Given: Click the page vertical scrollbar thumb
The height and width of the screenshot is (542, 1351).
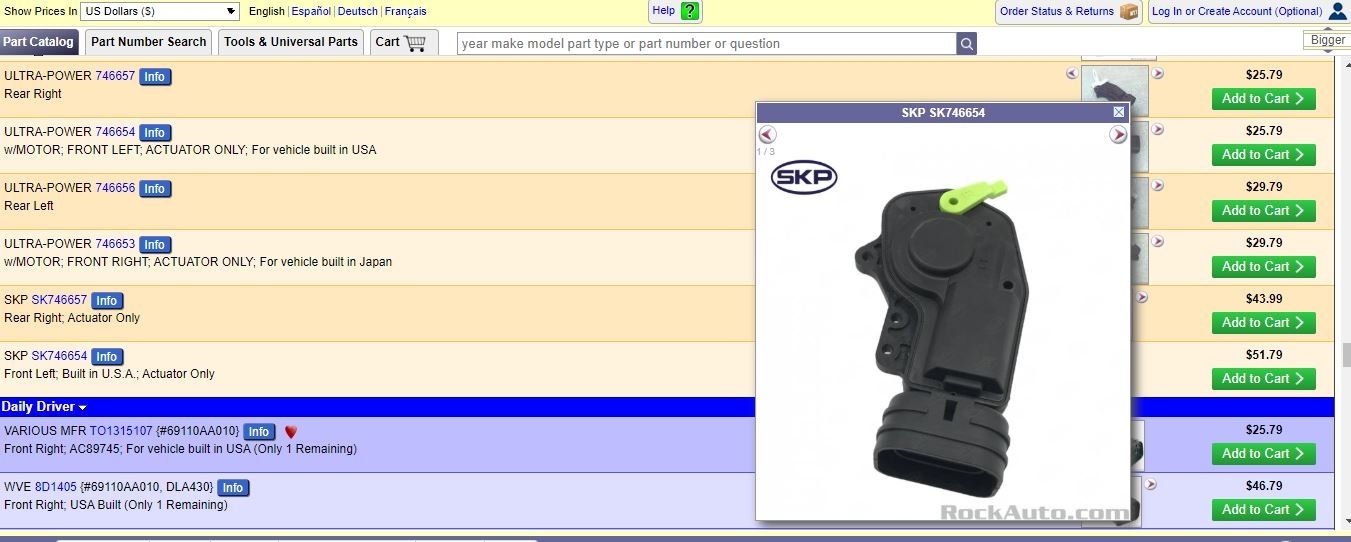Looking at the screenshot, I should [1346, 355].
